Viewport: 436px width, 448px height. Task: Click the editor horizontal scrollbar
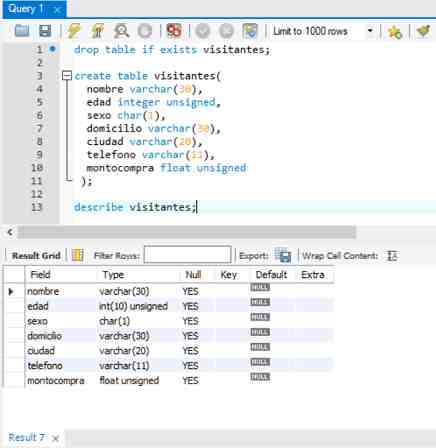[187, 232]
